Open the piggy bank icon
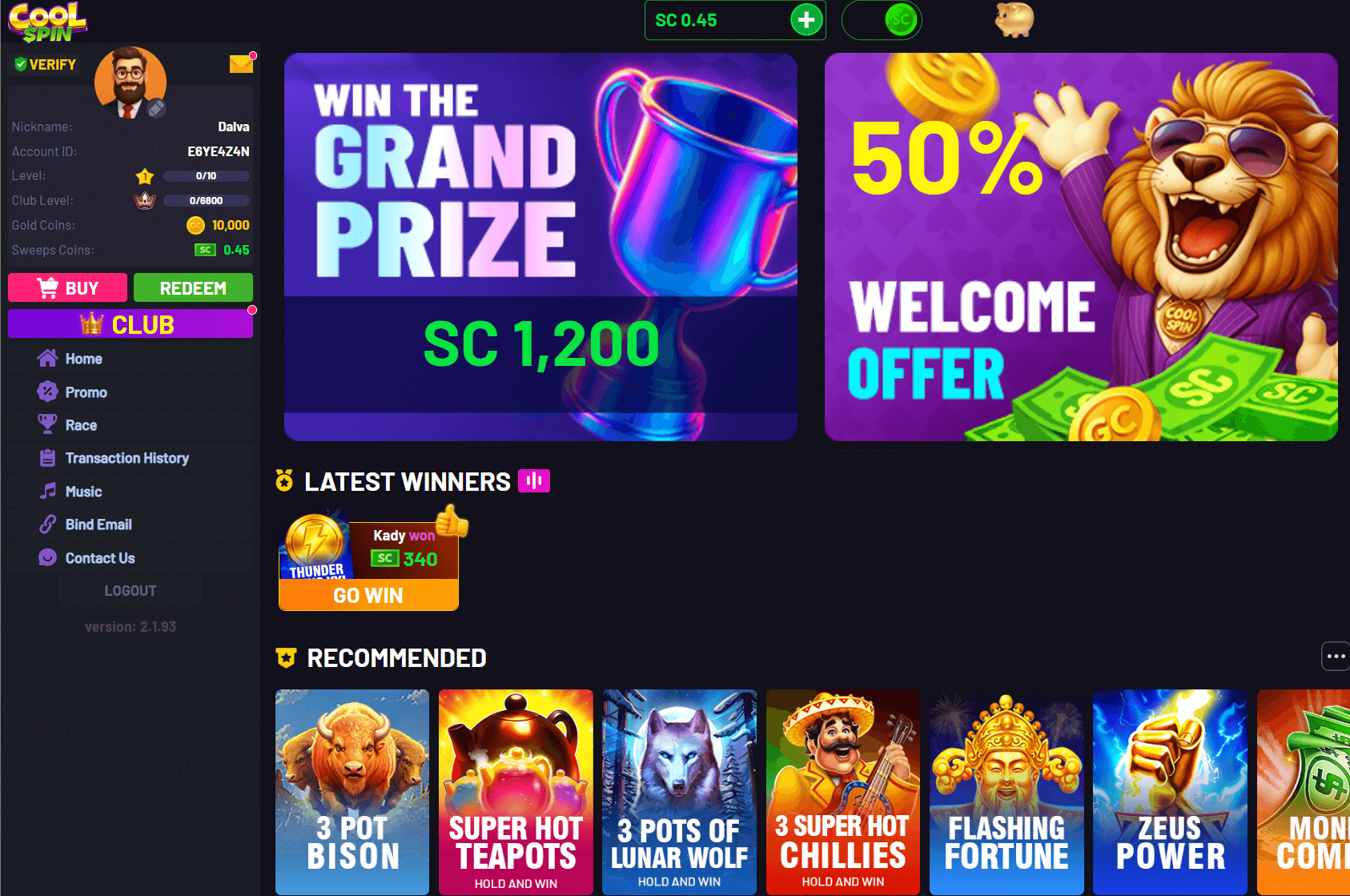Screen dimensions: 1350x896 1014,19
